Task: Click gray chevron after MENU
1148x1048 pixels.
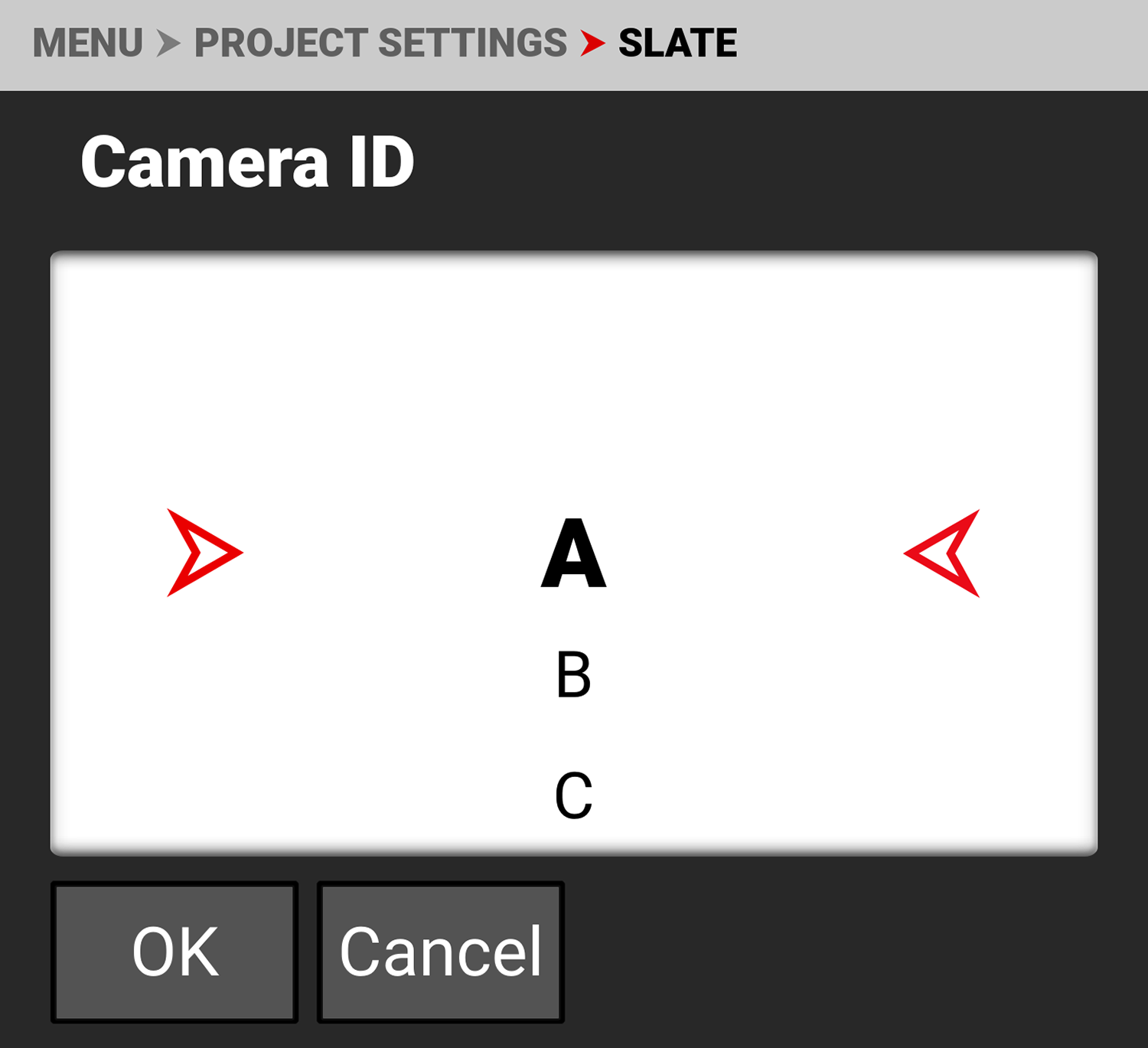Action: coord(168,43)
